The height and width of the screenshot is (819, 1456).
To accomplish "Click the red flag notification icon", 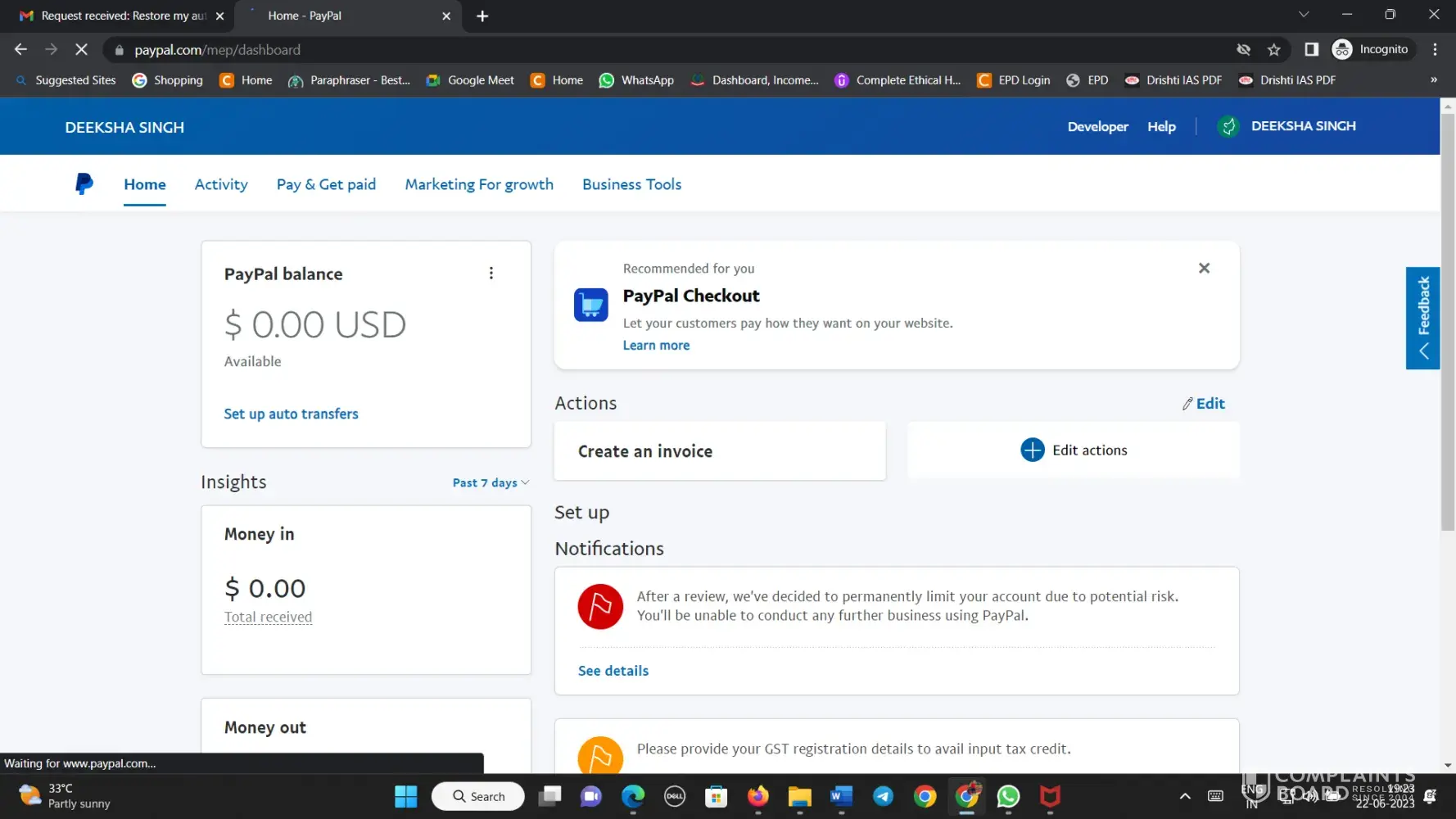I will point(600,607).
